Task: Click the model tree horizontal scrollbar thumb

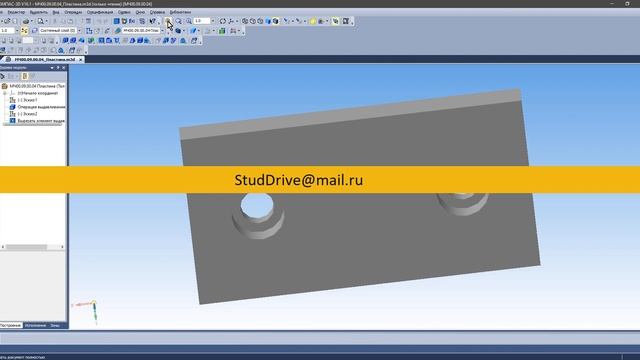Action: (26, 247)
